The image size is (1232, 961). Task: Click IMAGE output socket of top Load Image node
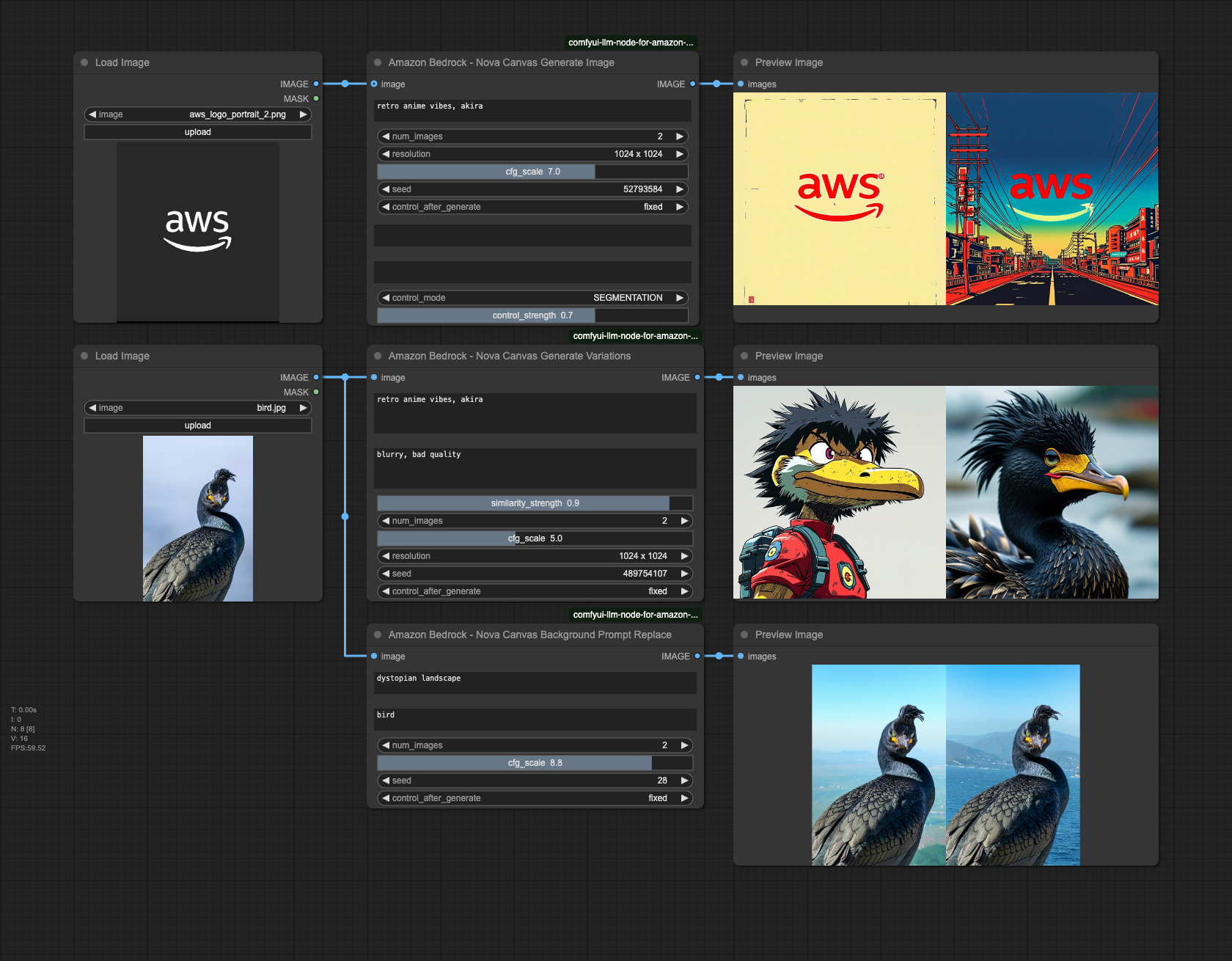(x=316, y=84)
